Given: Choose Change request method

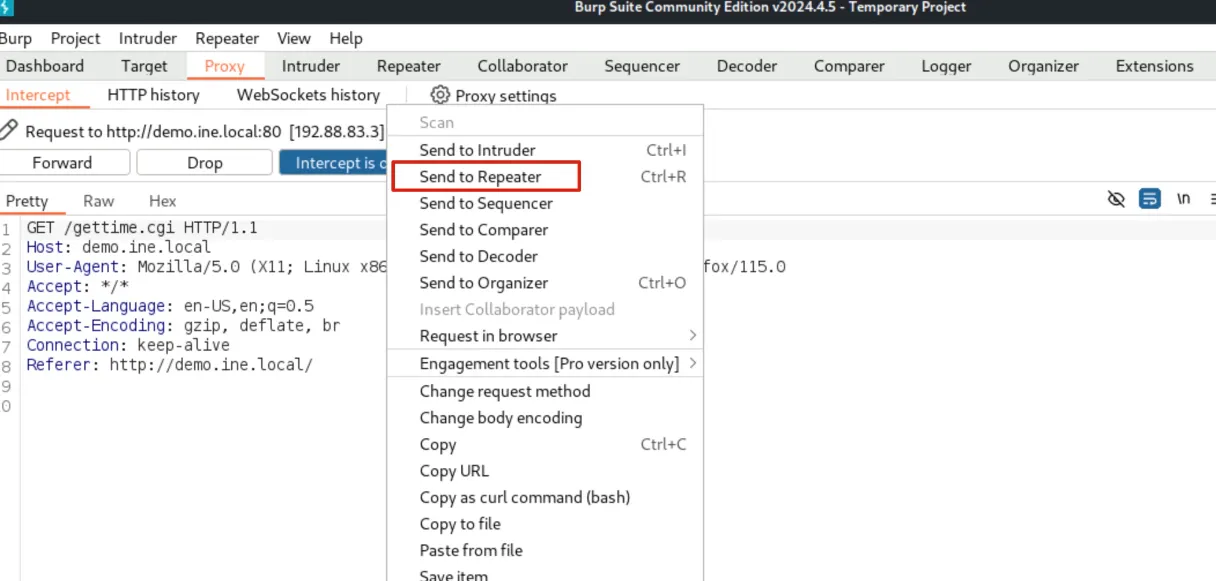Looking at the screenshot, I should point(545,391).
